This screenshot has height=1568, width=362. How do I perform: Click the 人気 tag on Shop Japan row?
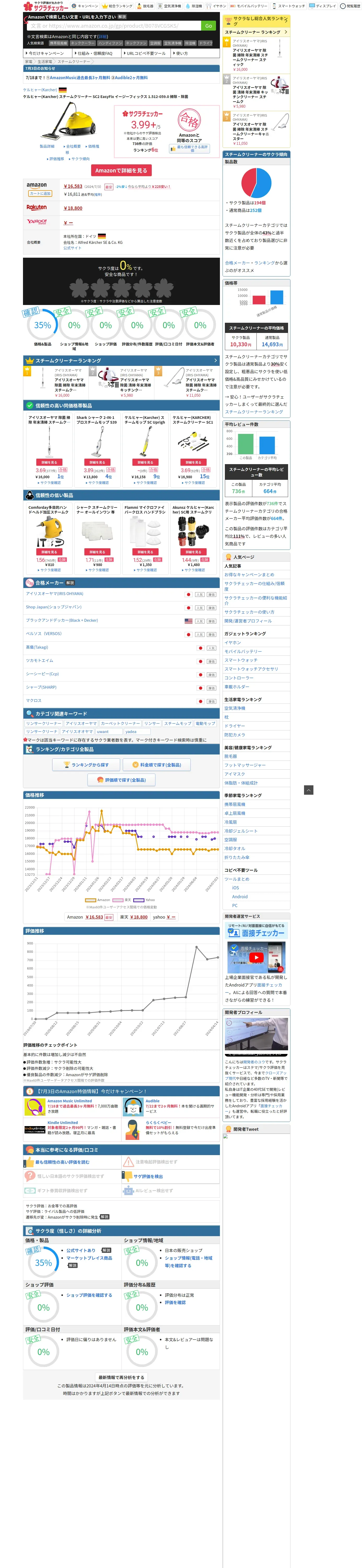(x=200, y=608)
